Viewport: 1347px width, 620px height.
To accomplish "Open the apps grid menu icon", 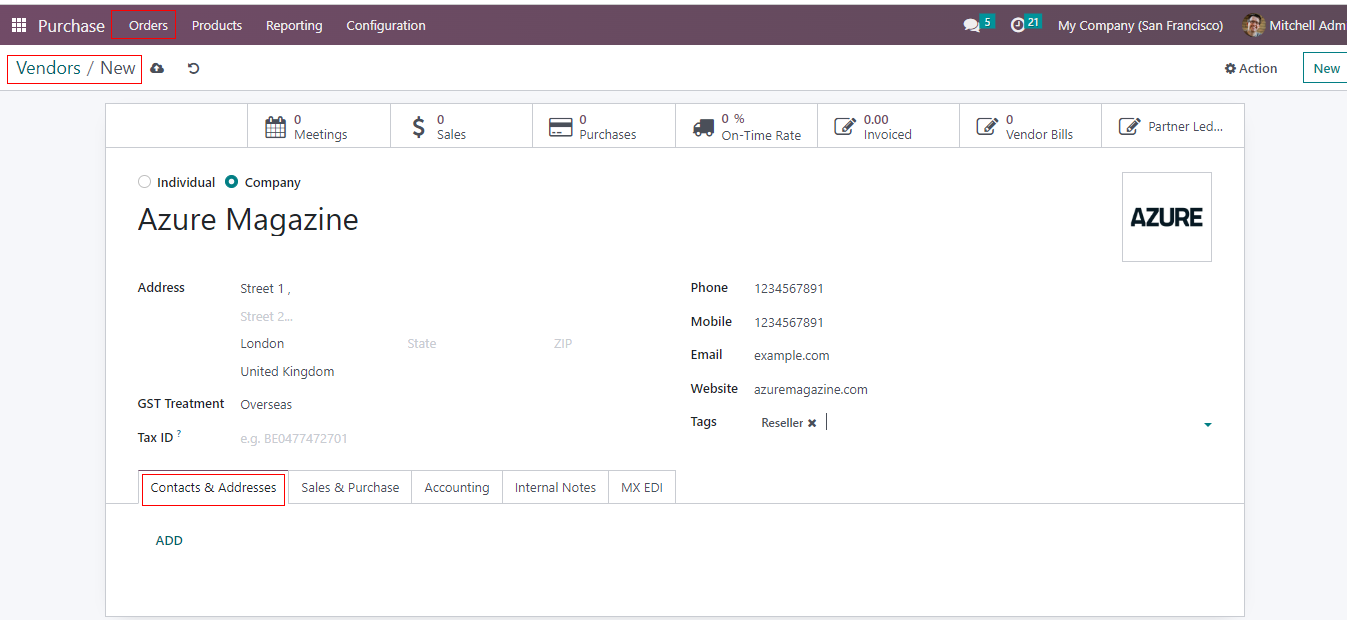I will [x=19, y=25].
